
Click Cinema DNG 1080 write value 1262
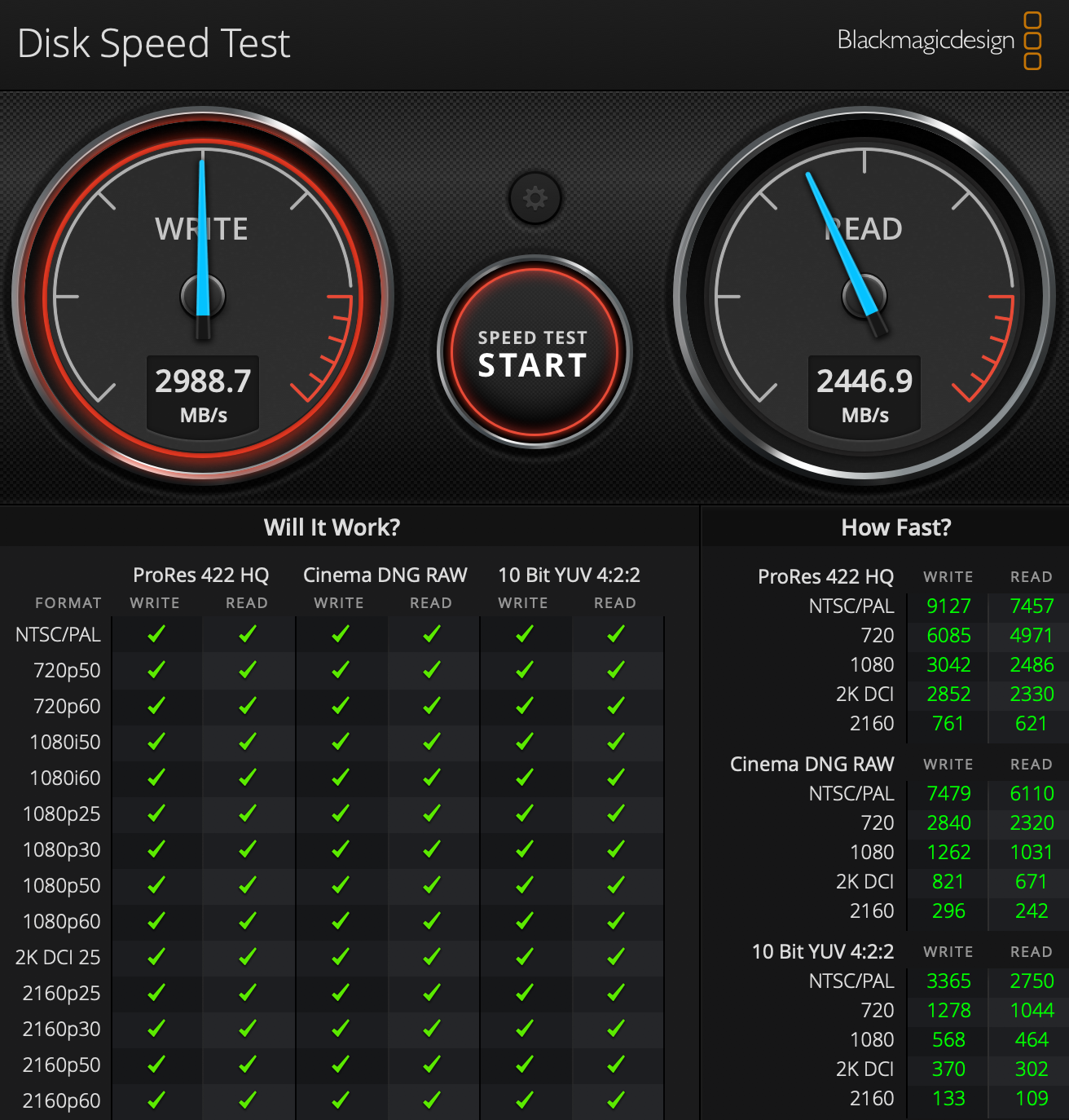point(949,852)
